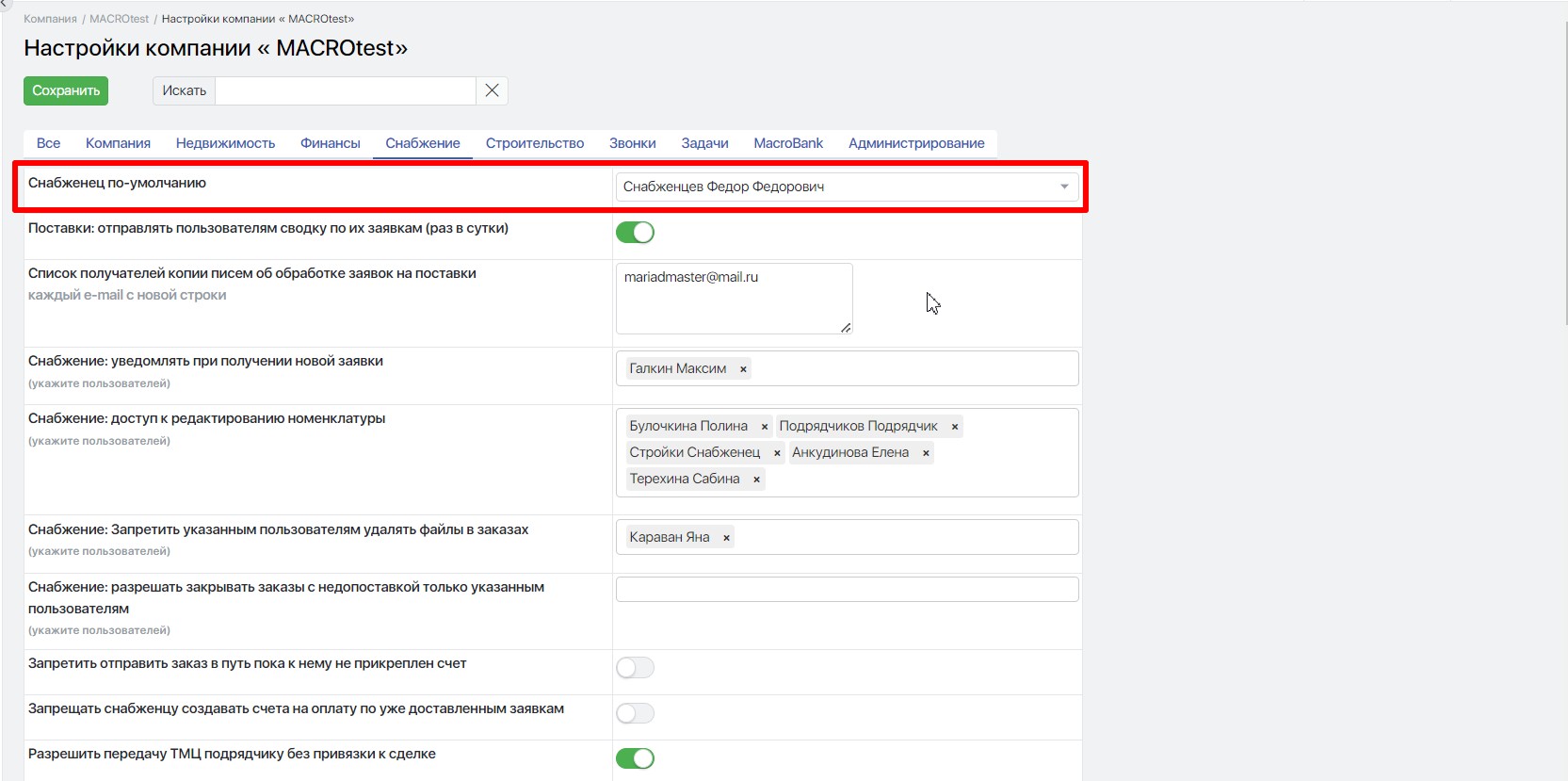Remove Подрядчиков Подрядчик tag
Viewport: 1568px width, 781px height.
point(954,427)
